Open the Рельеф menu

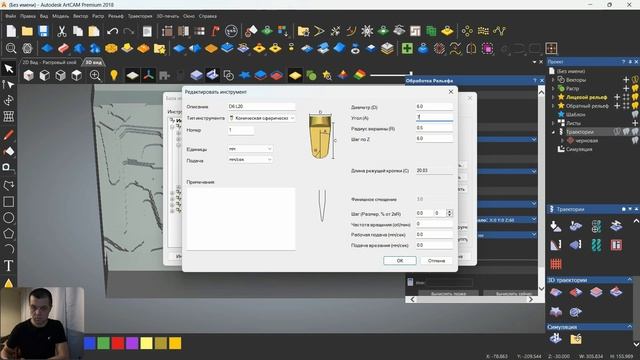click(x=116, y=16)
